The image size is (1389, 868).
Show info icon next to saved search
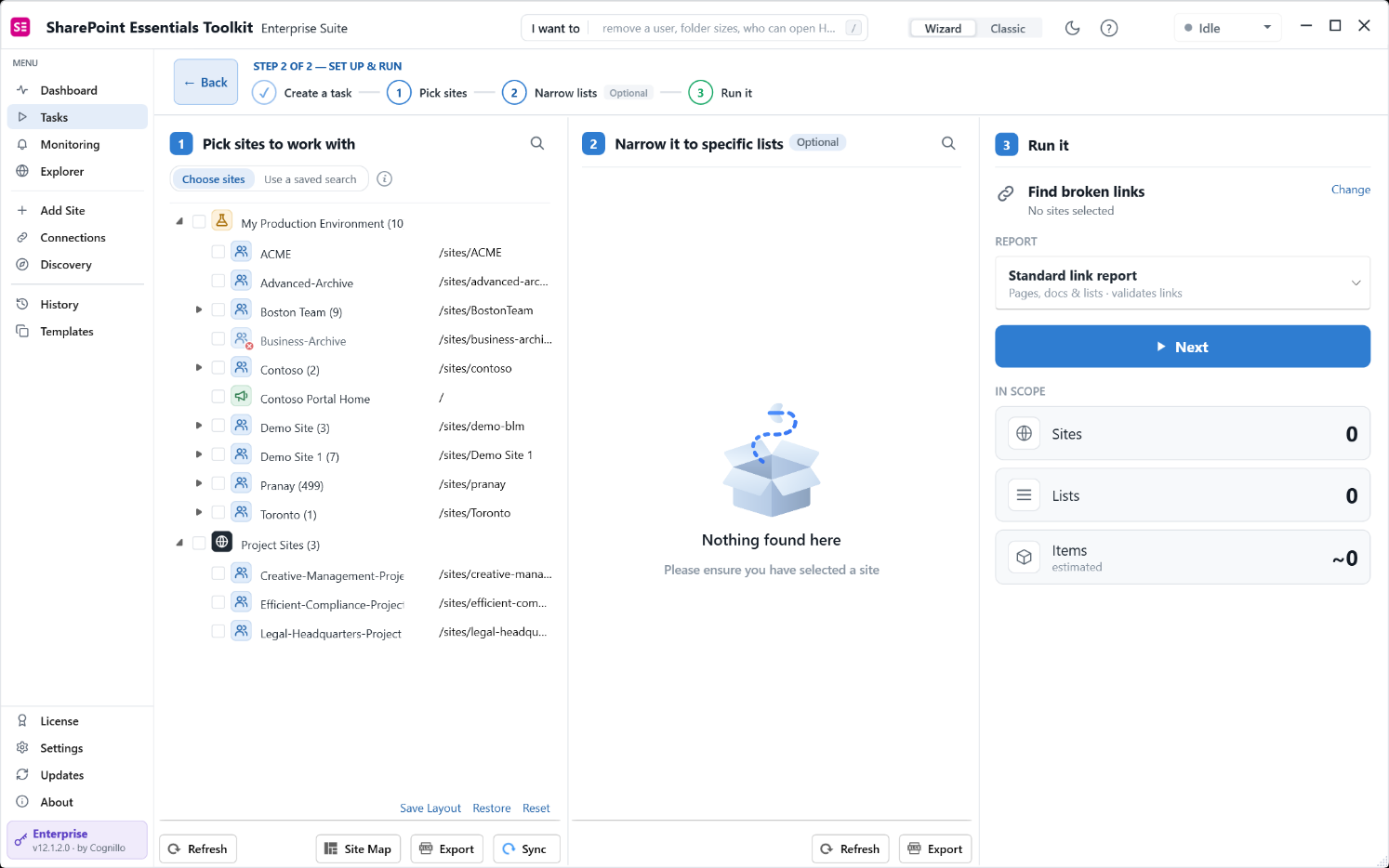click(385, 178)
